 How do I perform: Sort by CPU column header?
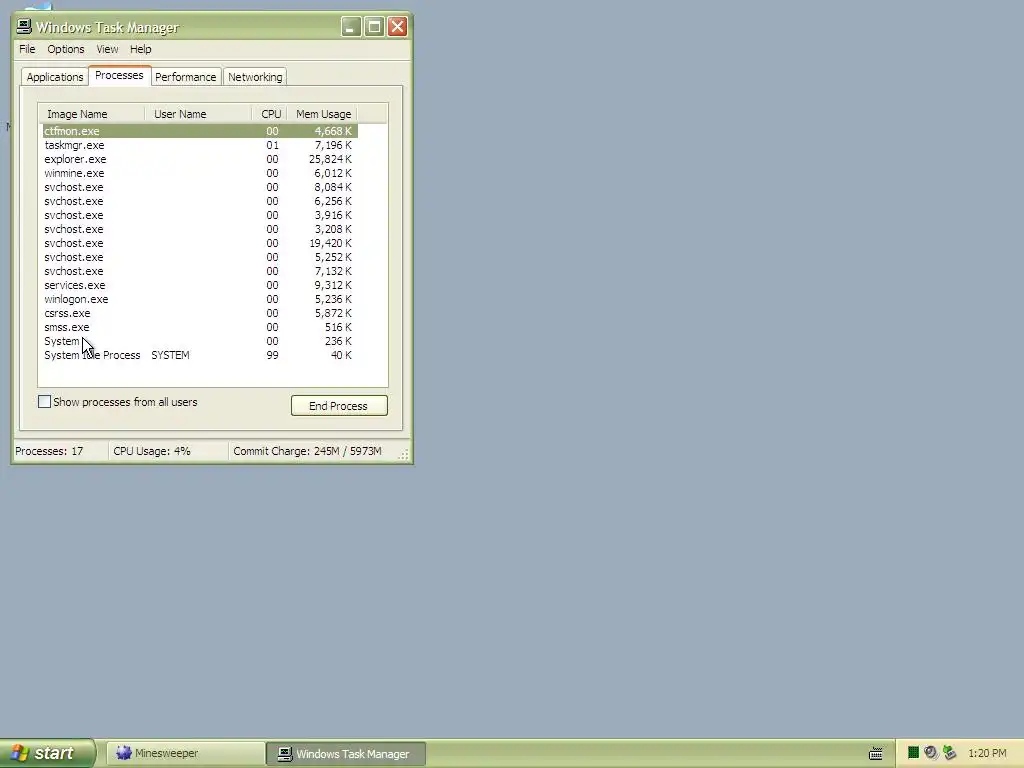(x=269, y=114)
